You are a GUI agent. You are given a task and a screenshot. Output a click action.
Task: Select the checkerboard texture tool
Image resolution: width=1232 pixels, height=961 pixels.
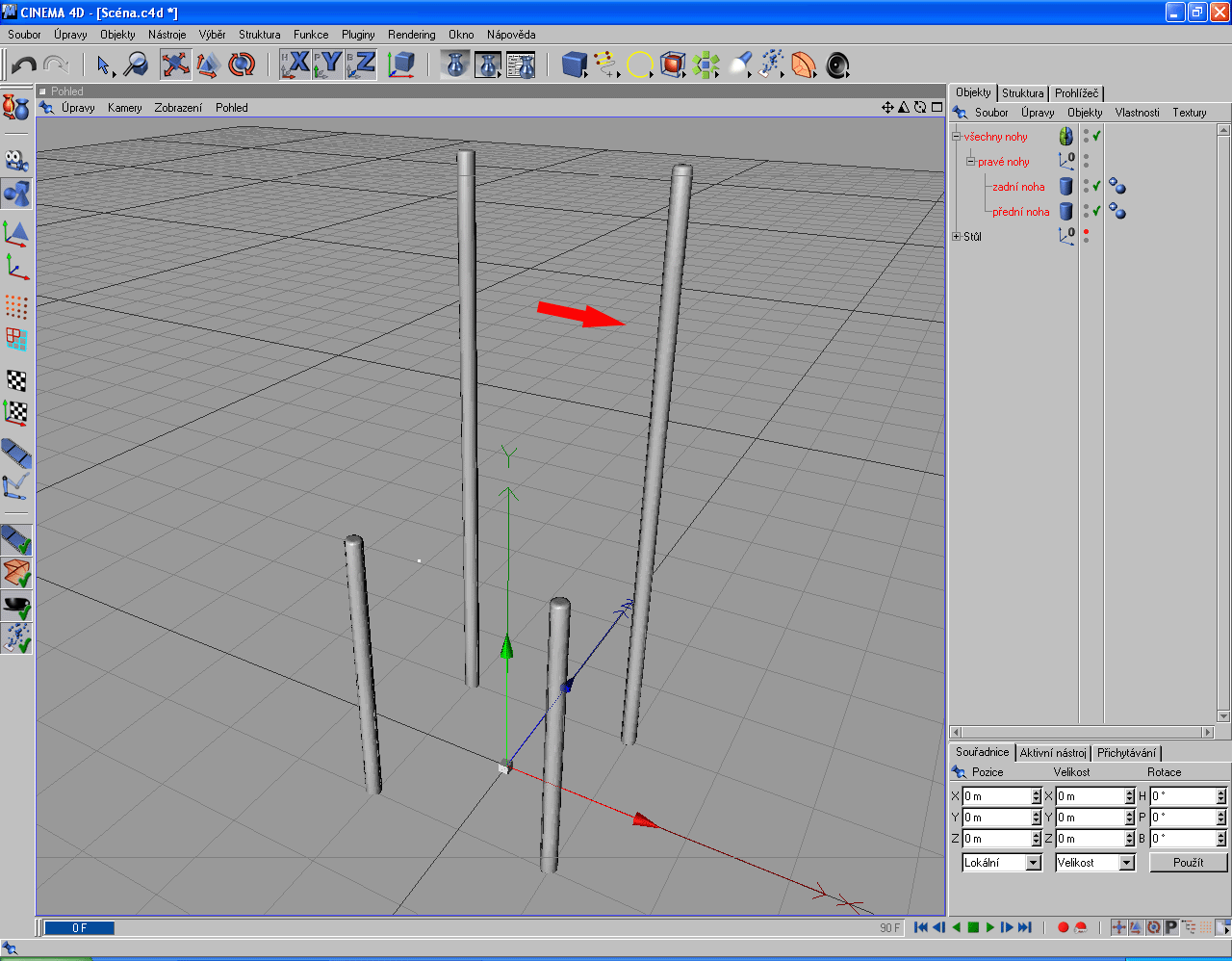16,380
